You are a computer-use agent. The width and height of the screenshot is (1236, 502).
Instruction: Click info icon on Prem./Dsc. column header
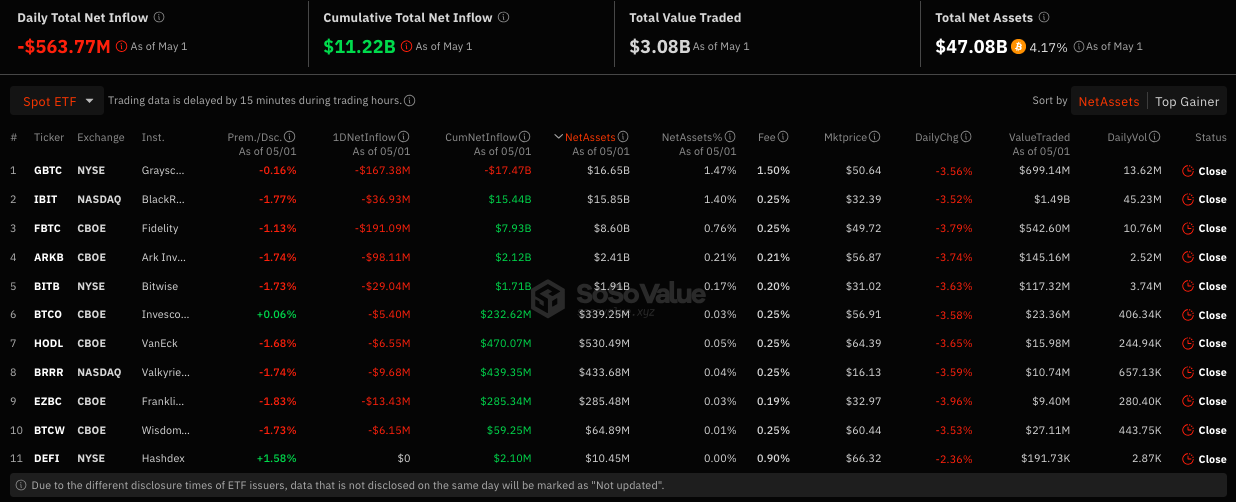290,137
